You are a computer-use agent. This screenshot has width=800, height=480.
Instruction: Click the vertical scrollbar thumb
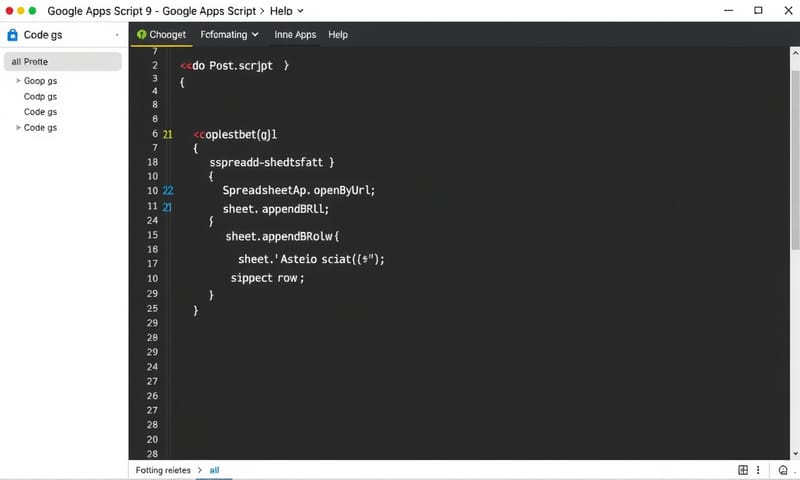tap(795, 160)
